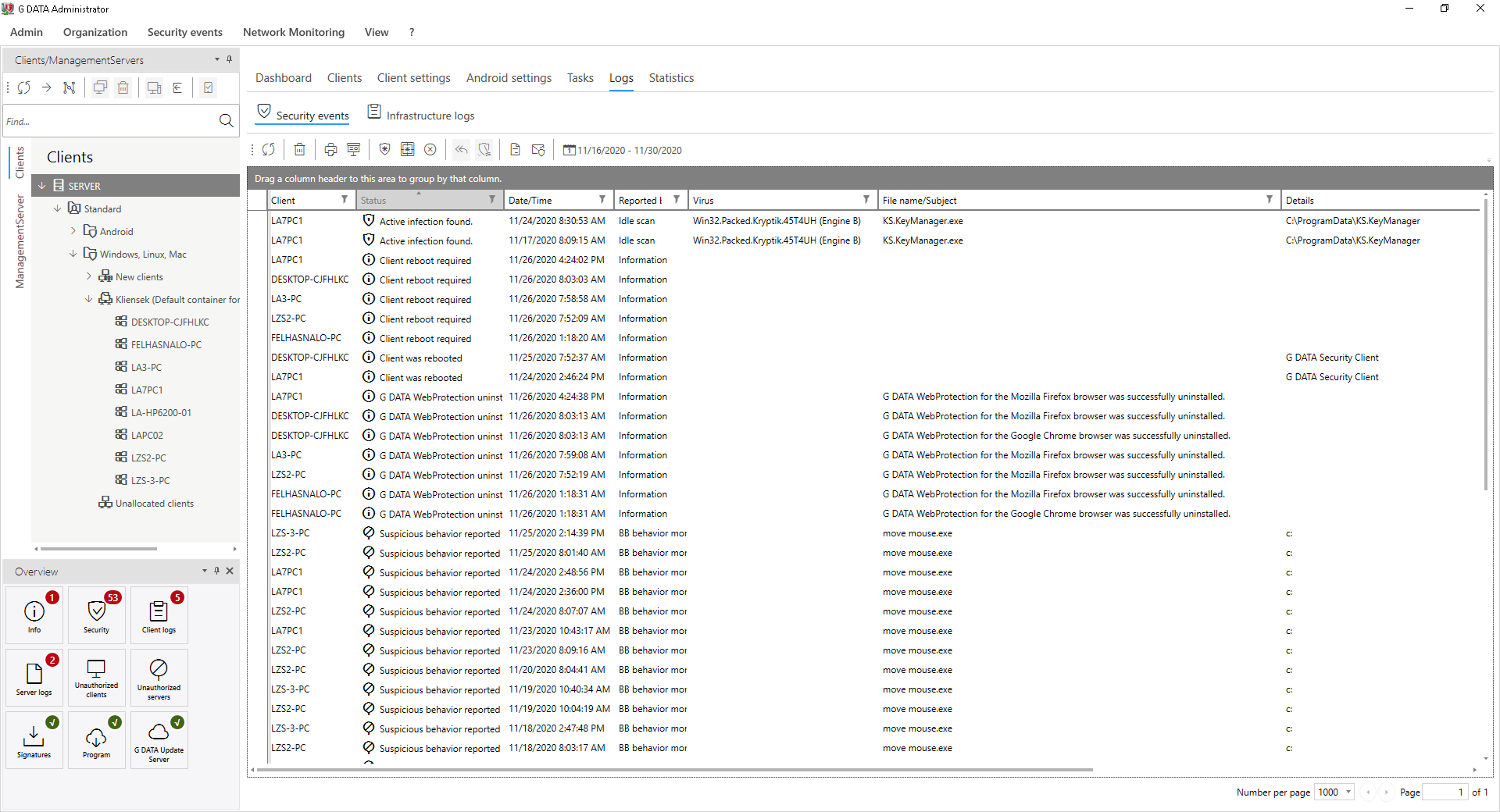Click the trash icon in the sidebar toolbar

pos(123,87)
